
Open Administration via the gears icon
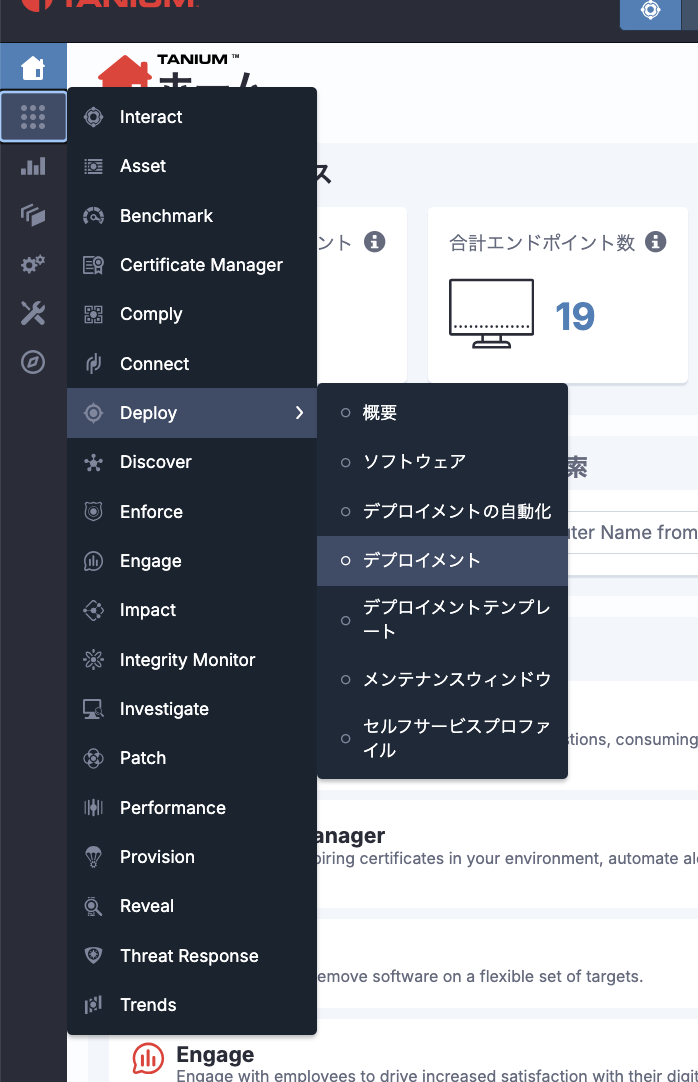point(33,264)
